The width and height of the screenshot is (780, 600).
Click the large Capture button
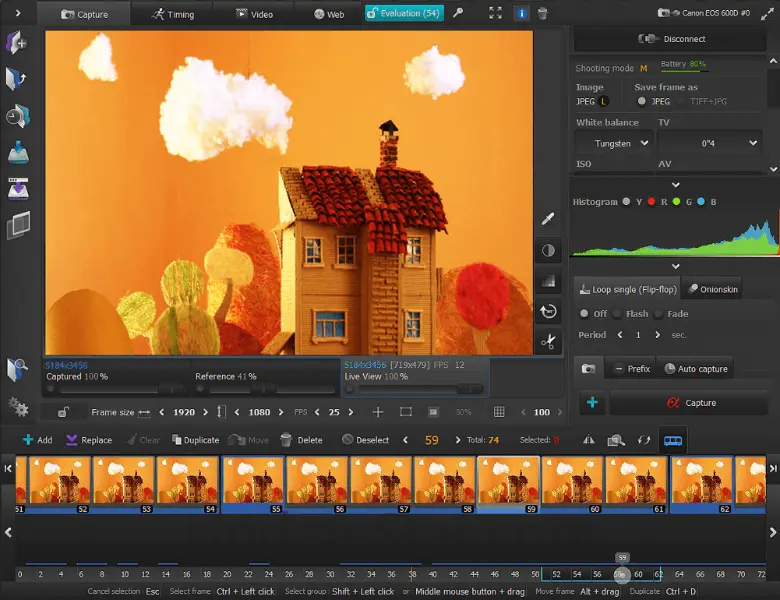tap(689, 402)
